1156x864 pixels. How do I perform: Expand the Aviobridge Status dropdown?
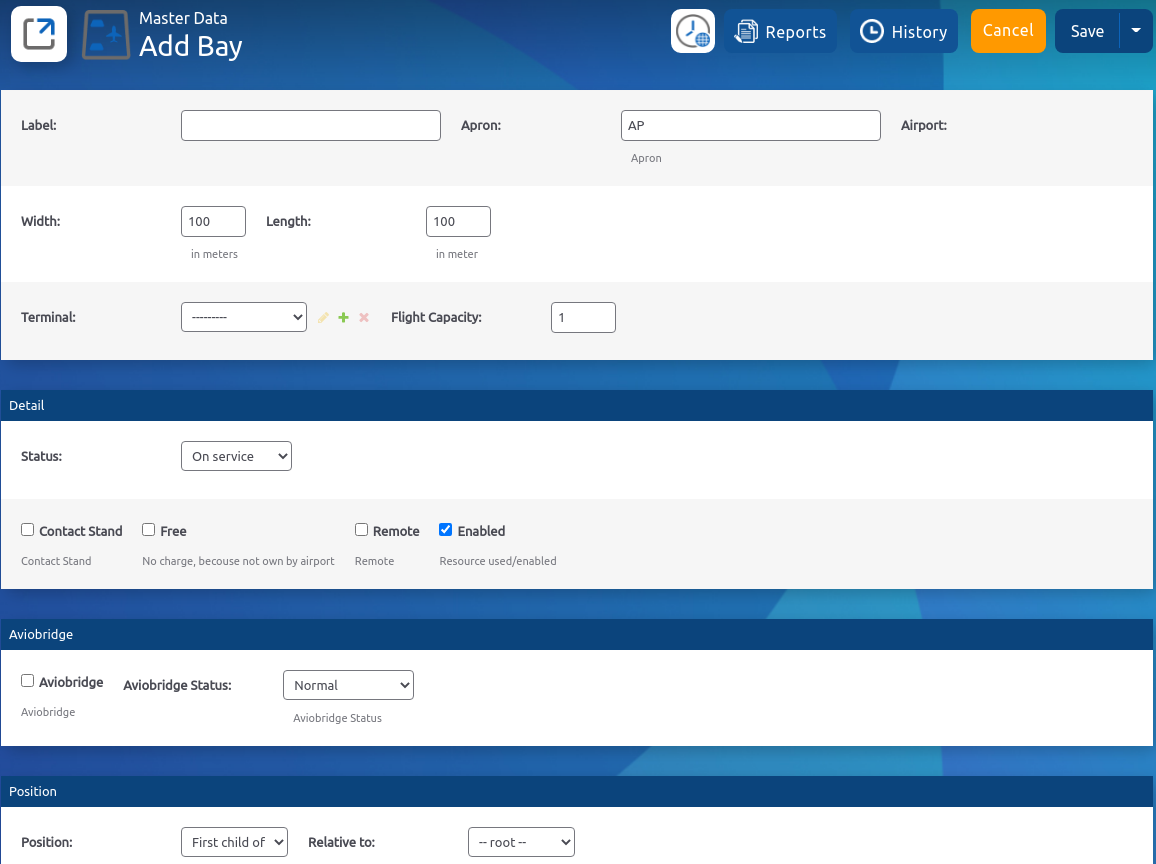(x=348, y=685)
